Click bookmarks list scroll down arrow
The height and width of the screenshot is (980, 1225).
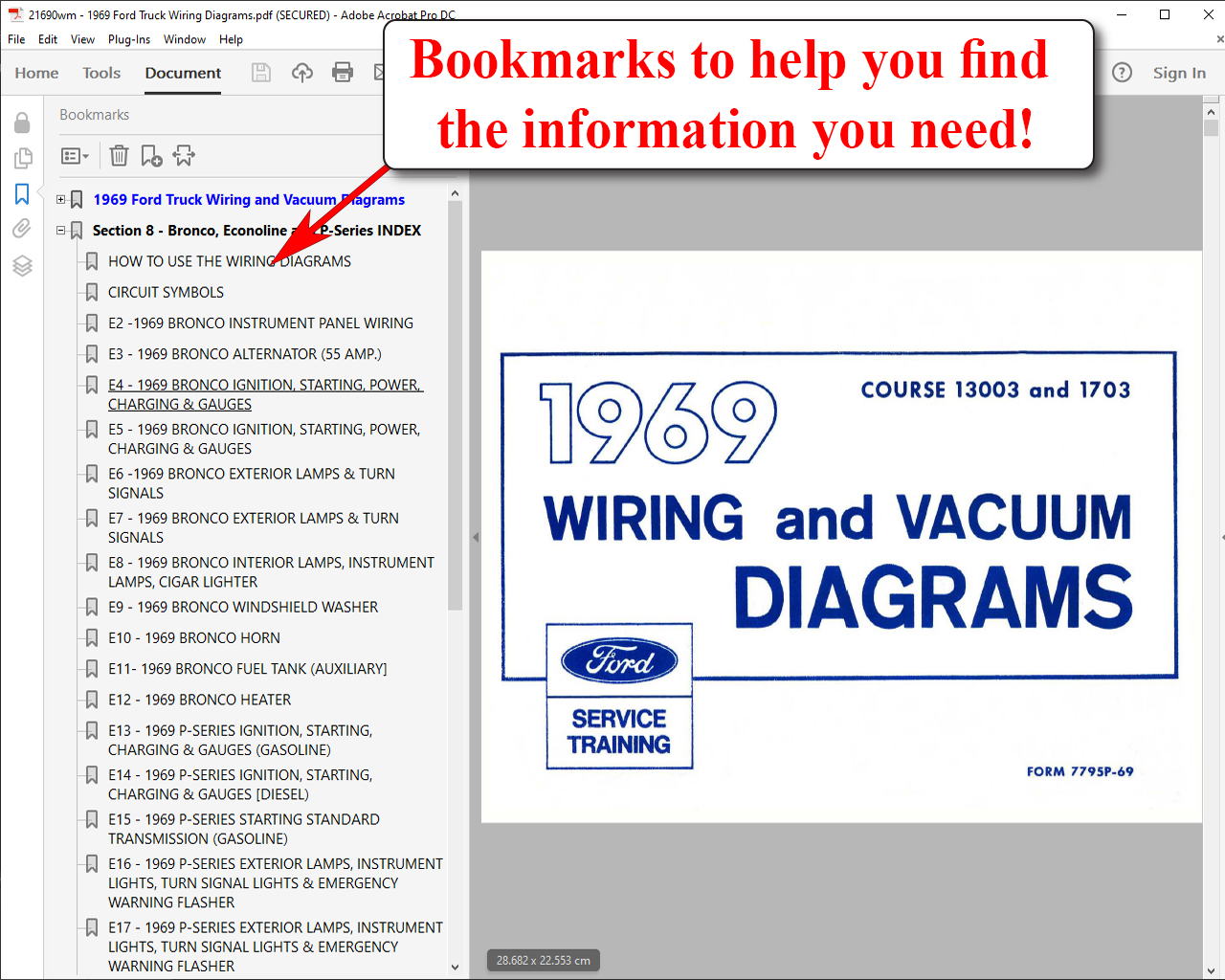[x=455, y=968]
